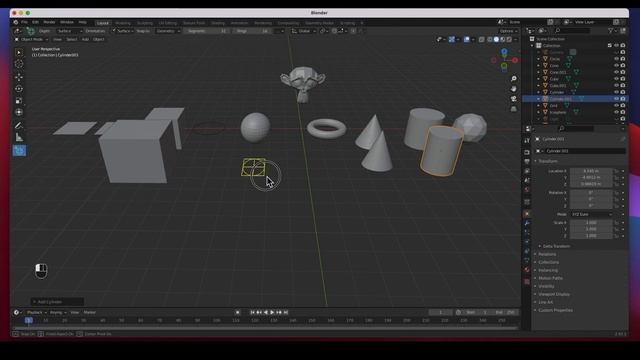
Task: Select the Move tool
Action: coord(19,77)
